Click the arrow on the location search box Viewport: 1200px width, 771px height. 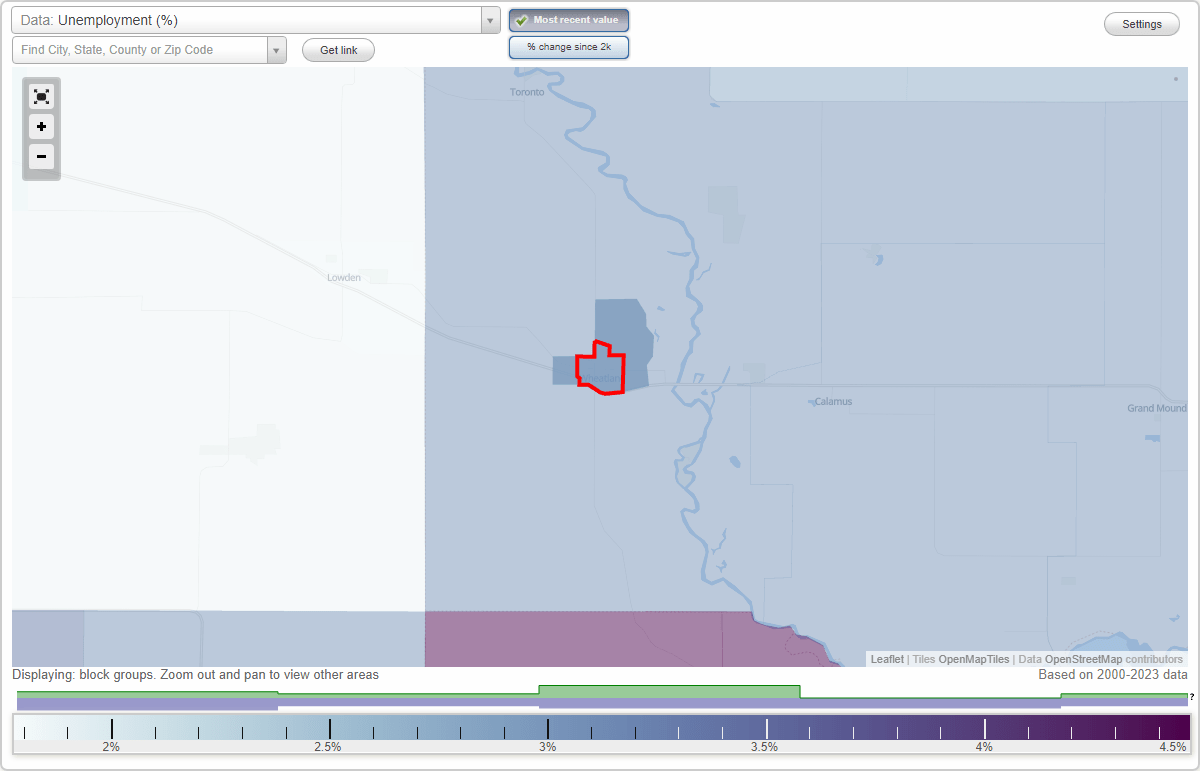[277, 49]
